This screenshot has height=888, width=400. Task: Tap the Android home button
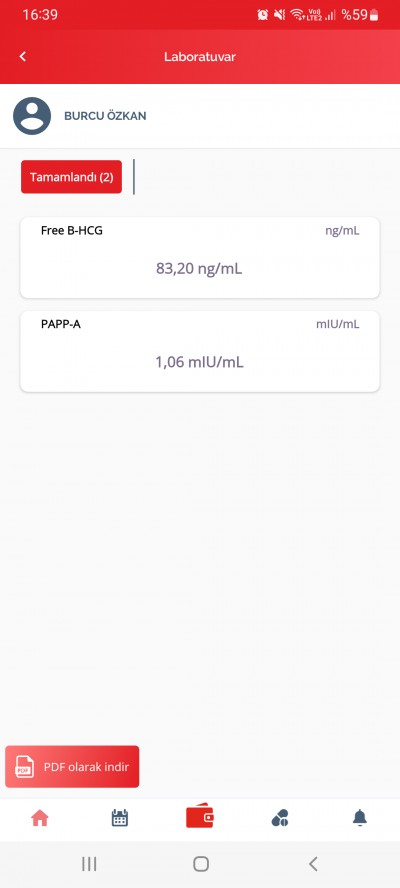click(201, 864)
